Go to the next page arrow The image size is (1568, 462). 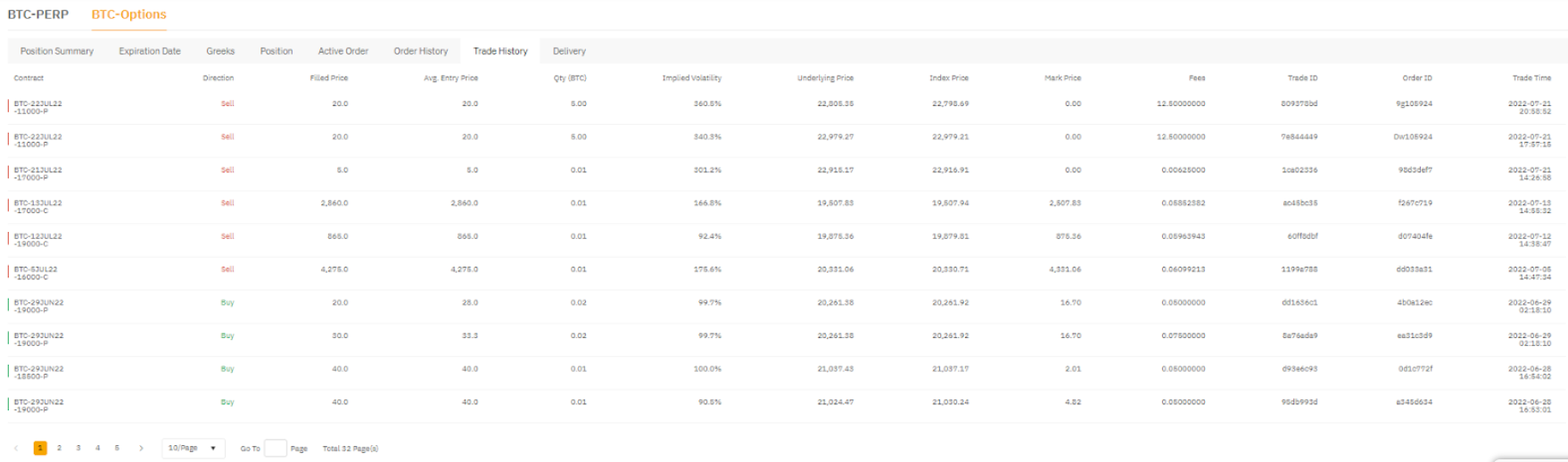(x=141, y=449)
